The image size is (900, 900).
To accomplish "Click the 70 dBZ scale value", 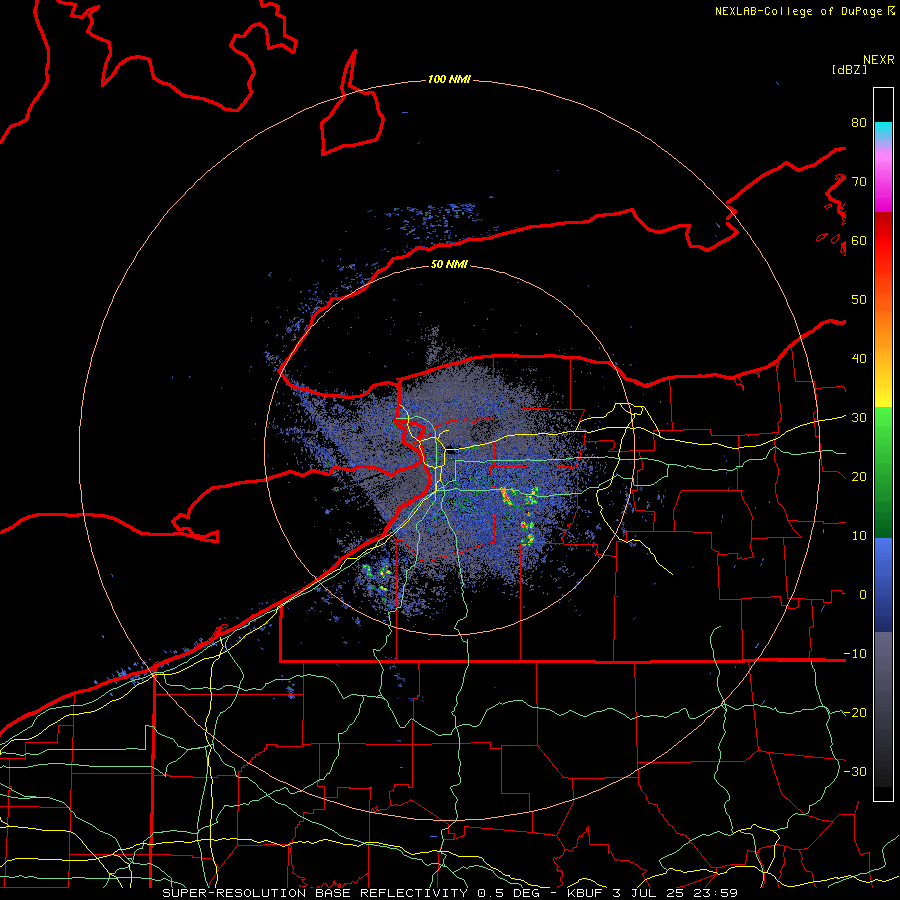I will 859,182.
